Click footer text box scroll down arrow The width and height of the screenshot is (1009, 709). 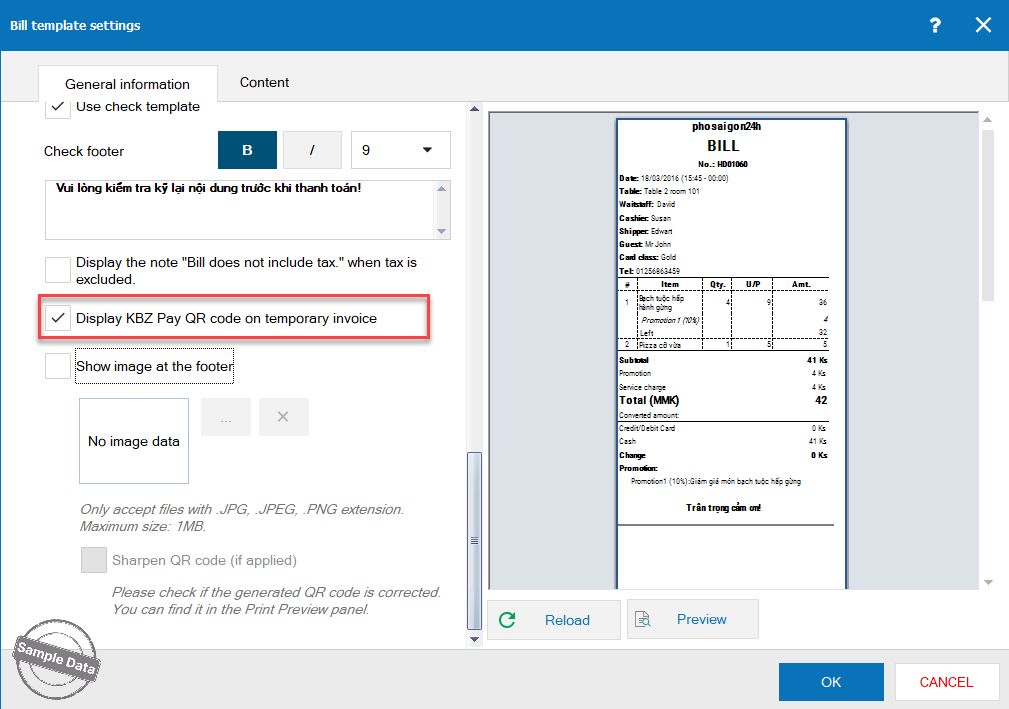(x=441, y=231)
